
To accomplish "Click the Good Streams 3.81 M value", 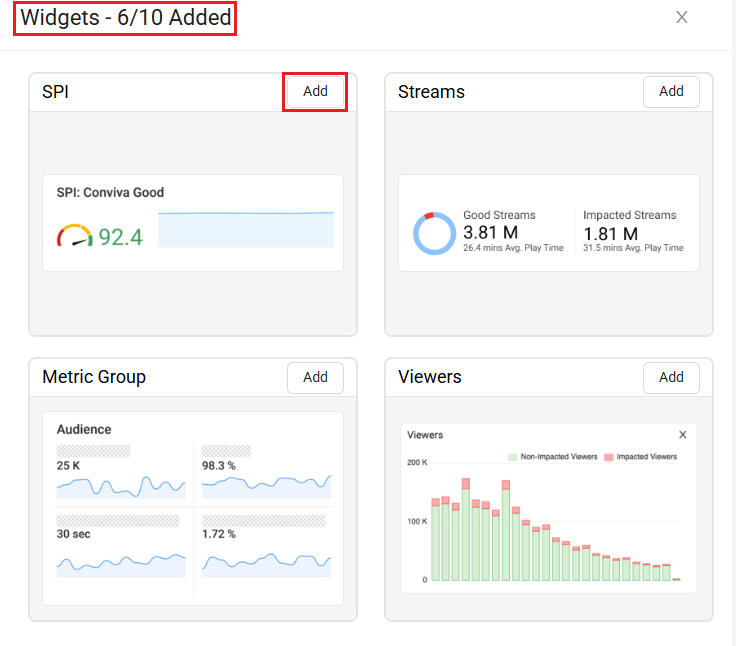I will pyautogui.click(x=491, y=232).
